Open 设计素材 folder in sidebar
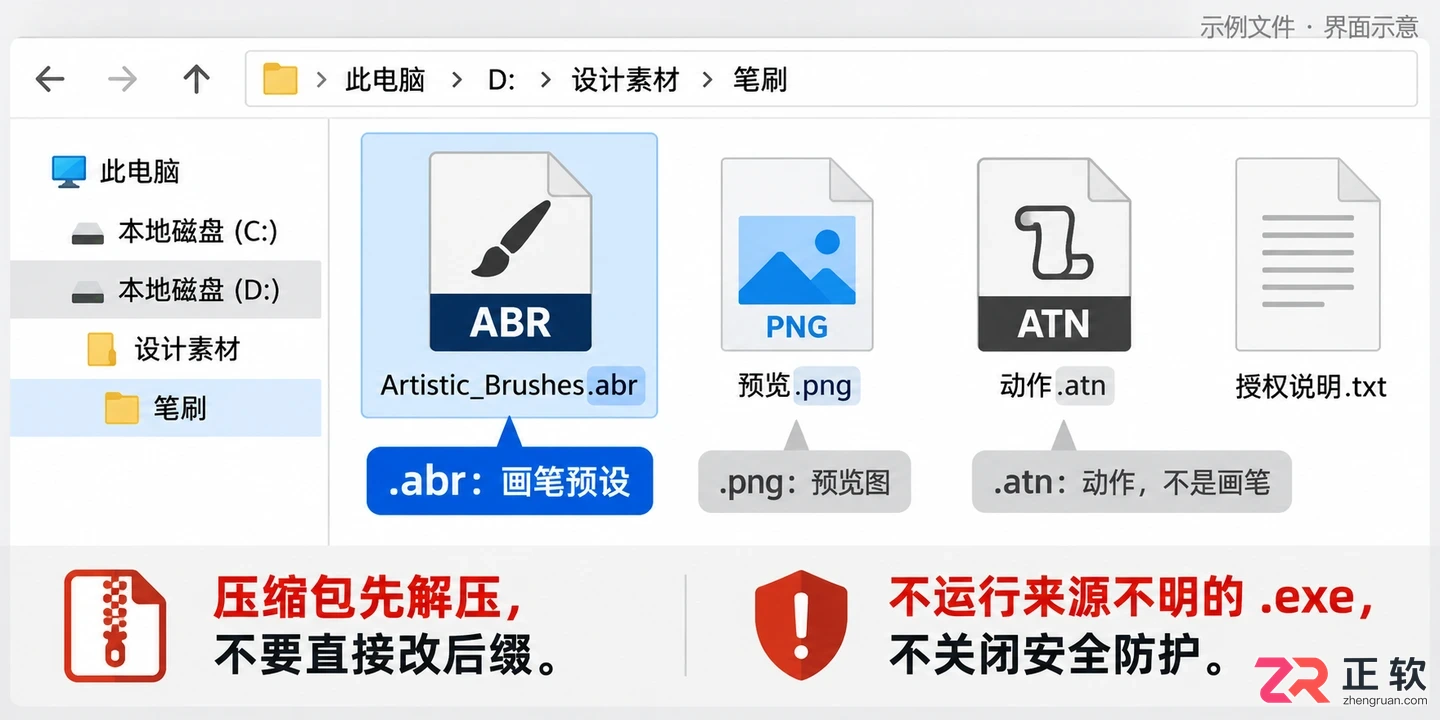The image size is (1440, 720). click(x=166, y=349)
